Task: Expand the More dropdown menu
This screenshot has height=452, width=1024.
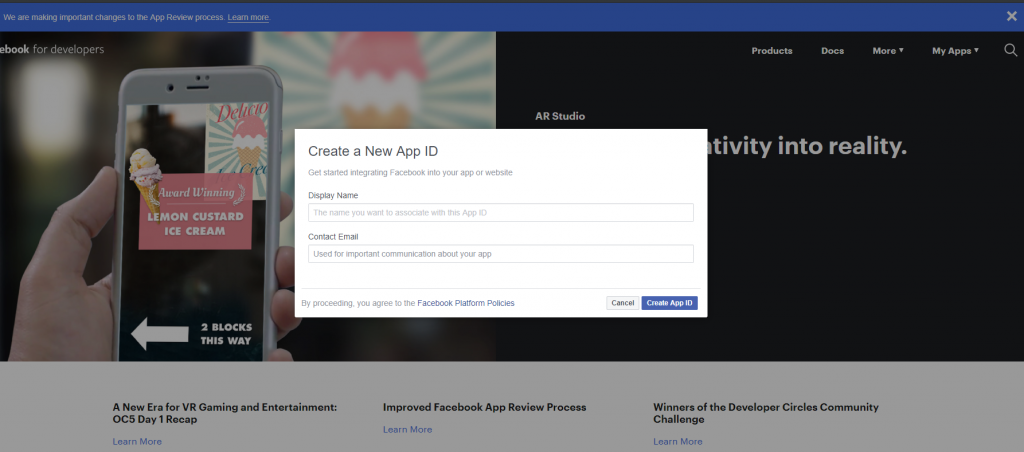Action: [x=888, y=51]
